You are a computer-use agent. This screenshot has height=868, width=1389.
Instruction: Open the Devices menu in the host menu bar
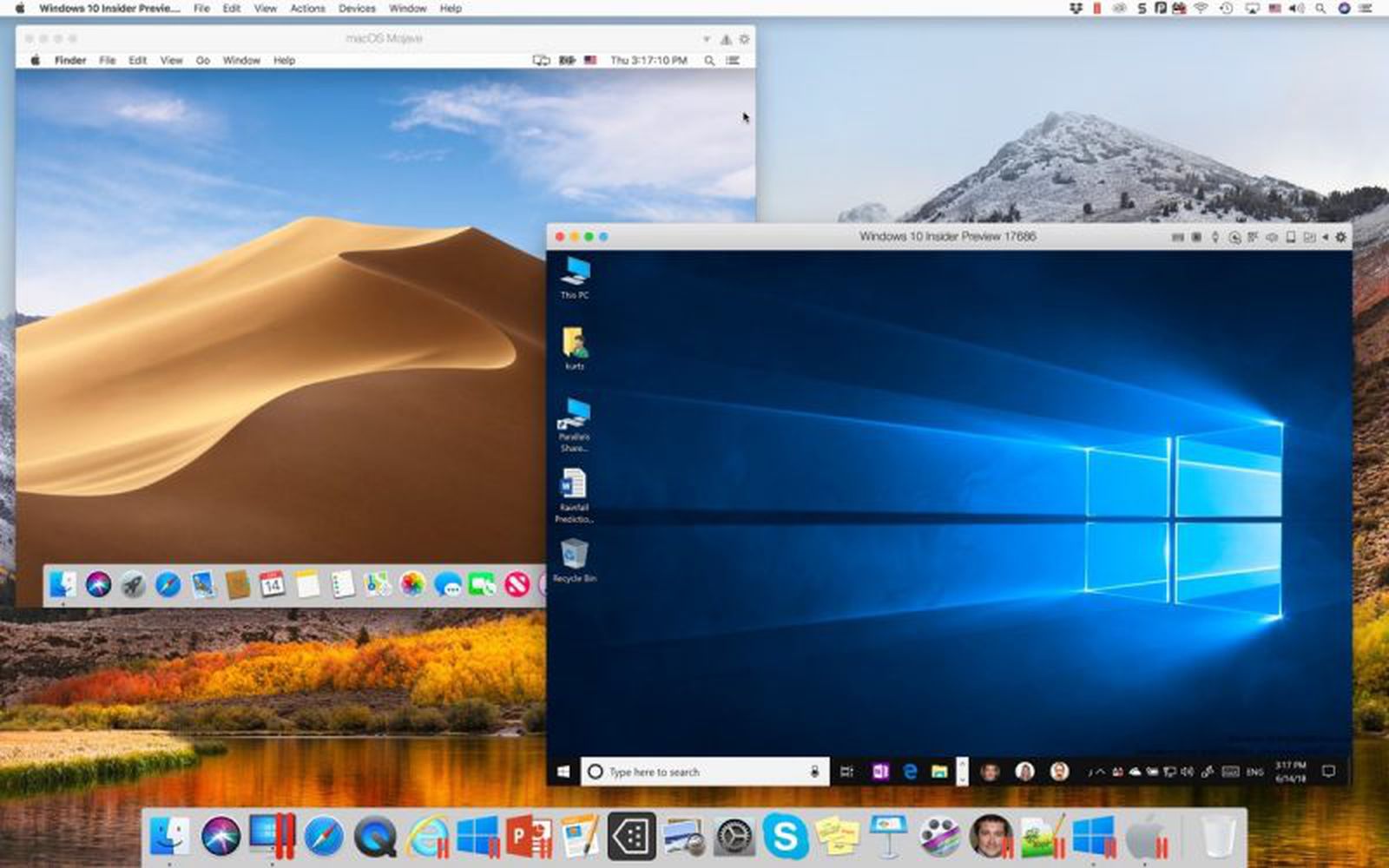(356, 8)
